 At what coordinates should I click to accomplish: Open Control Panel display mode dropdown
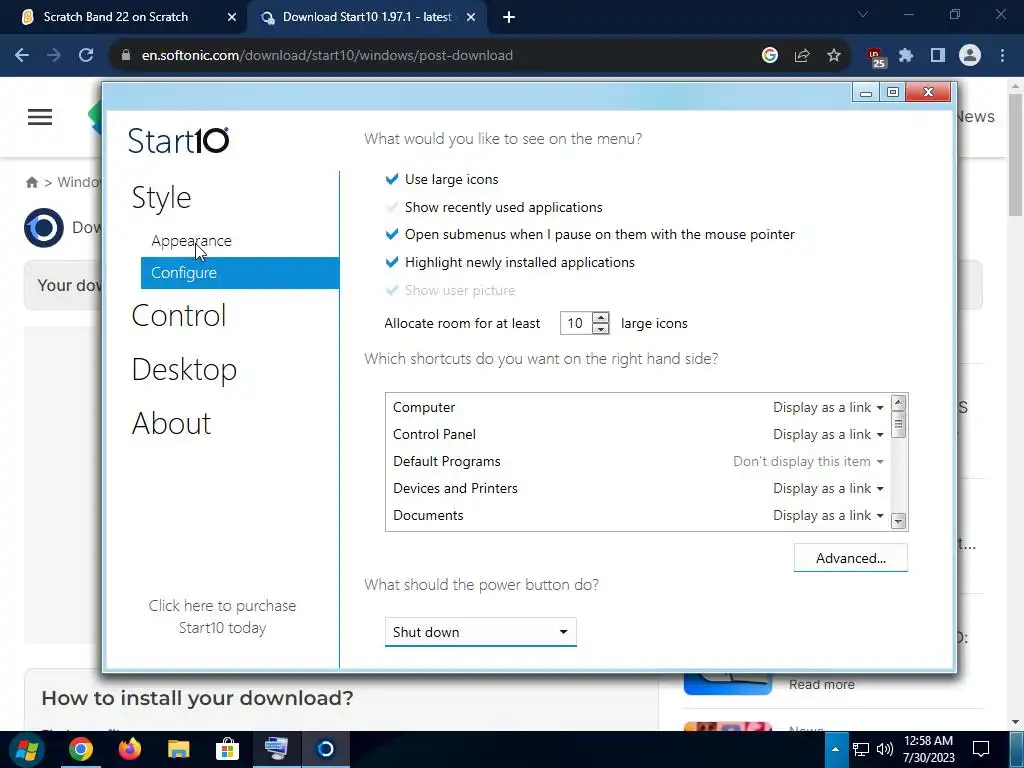pos(828,434)
